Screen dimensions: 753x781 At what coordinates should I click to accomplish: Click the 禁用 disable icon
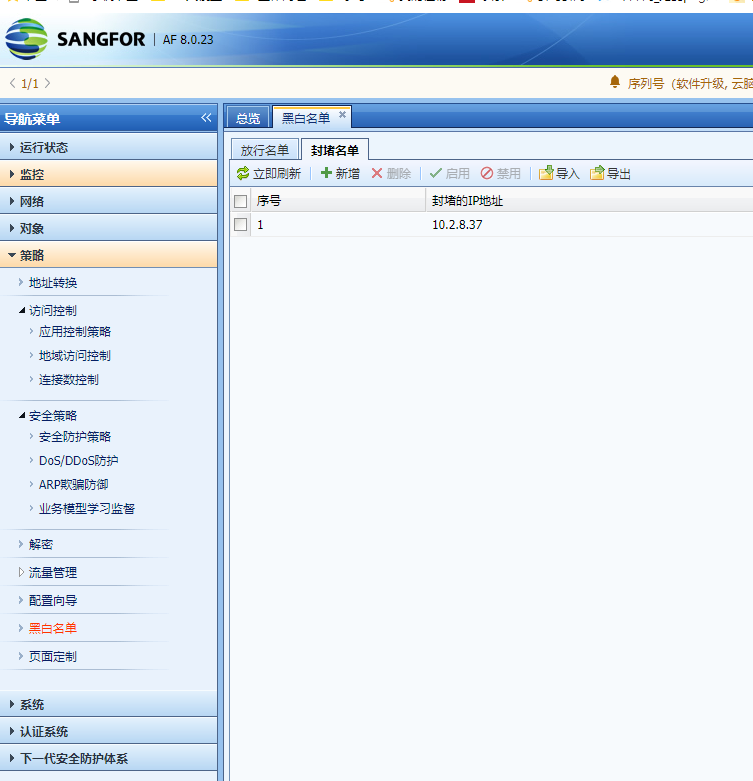pos(487,174)
